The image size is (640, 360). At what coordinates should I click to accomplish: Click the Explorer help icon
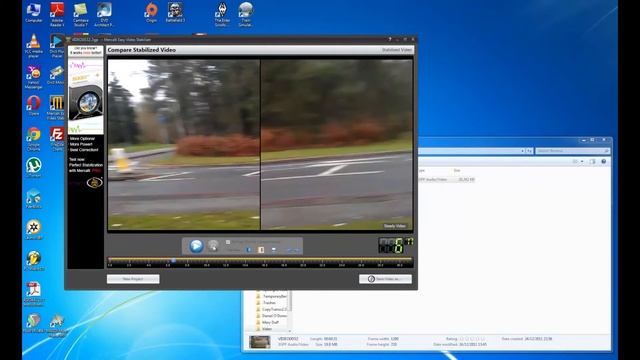(604, 162)
